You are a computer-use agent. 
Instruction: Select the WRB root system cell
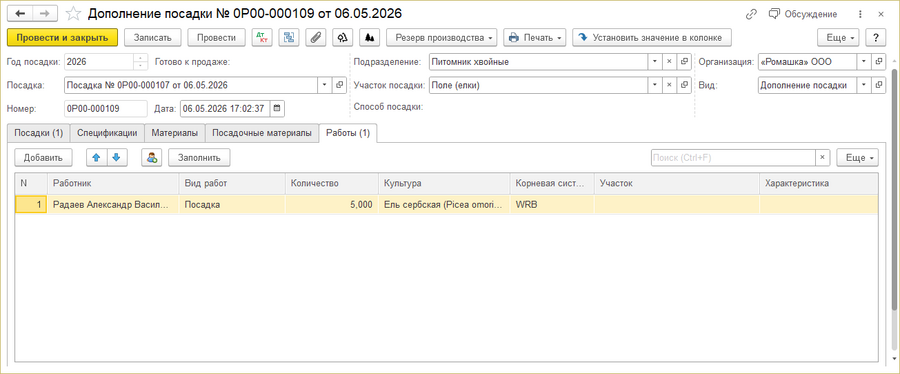pos(552,204)
